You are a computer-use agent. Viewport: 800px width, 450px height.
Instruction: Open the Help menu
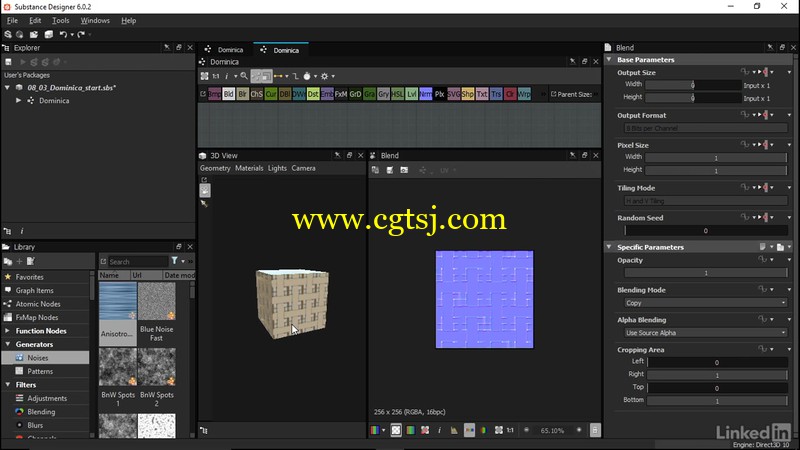[x=129, y=20]
